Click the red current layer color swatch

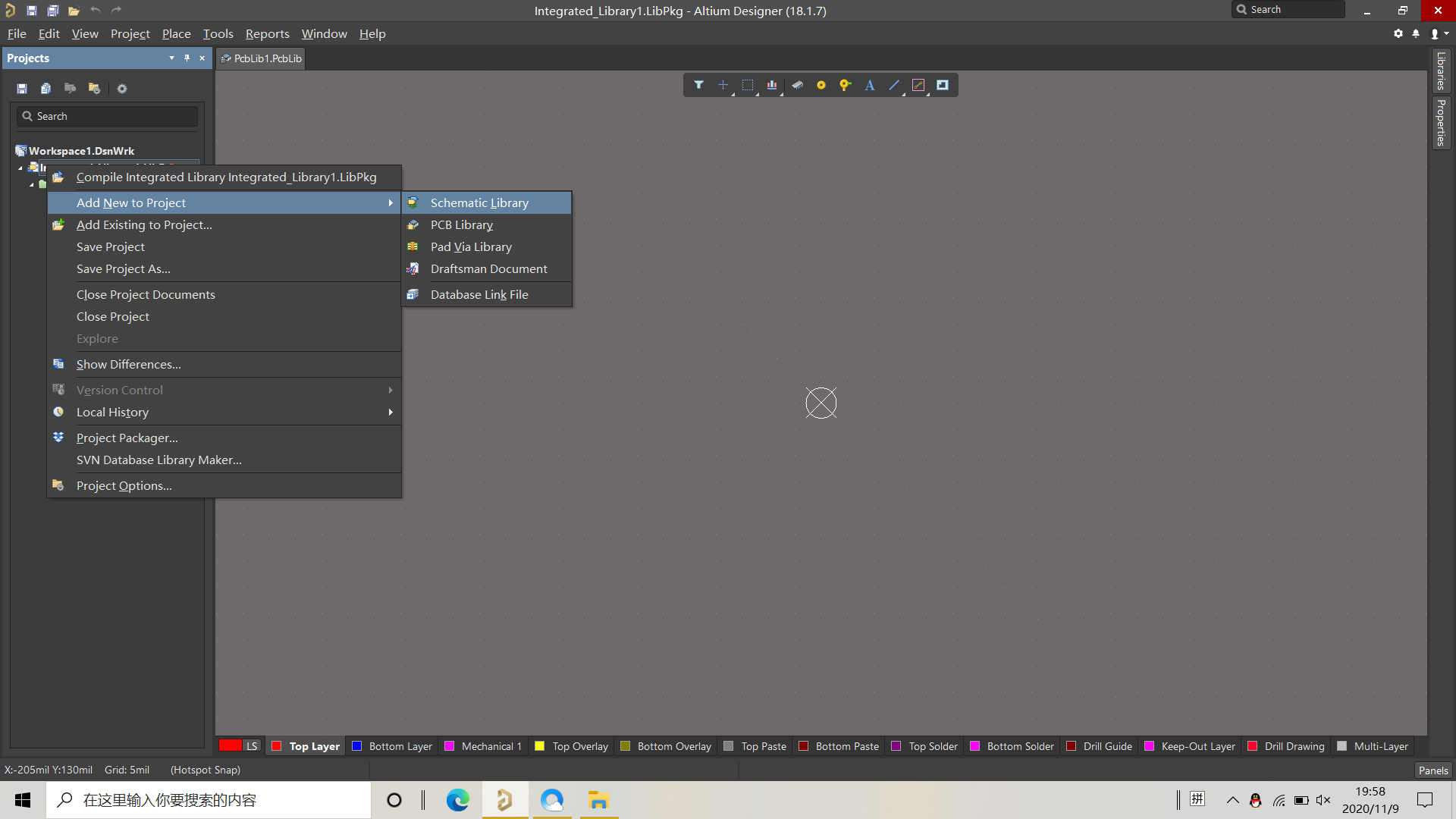(231, 745)
